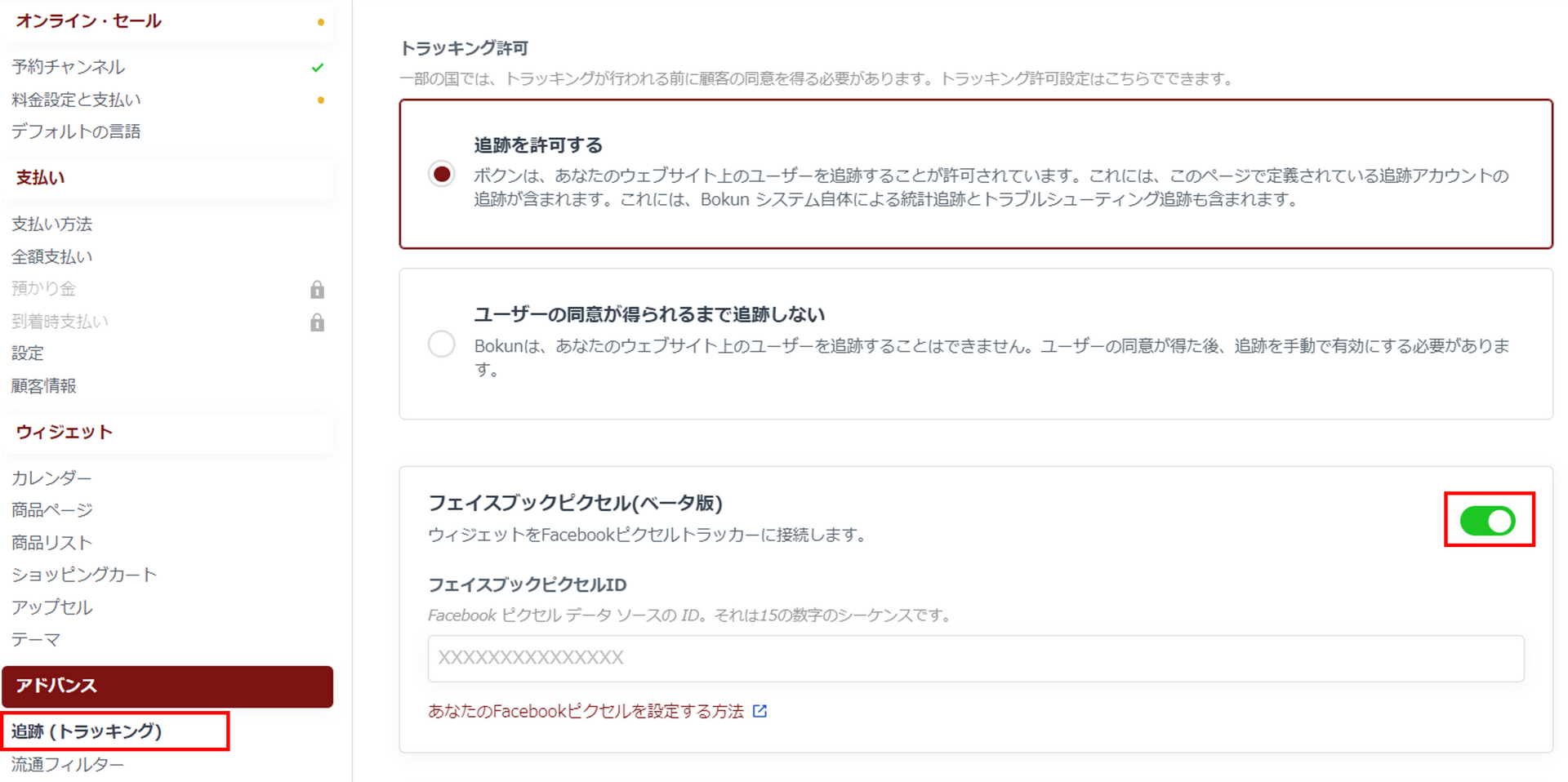Open あなたのFacebookピクセルを設定する方法 link
Image resolution: width=1568 pixels, height=782 pixels.
[586, 711]
